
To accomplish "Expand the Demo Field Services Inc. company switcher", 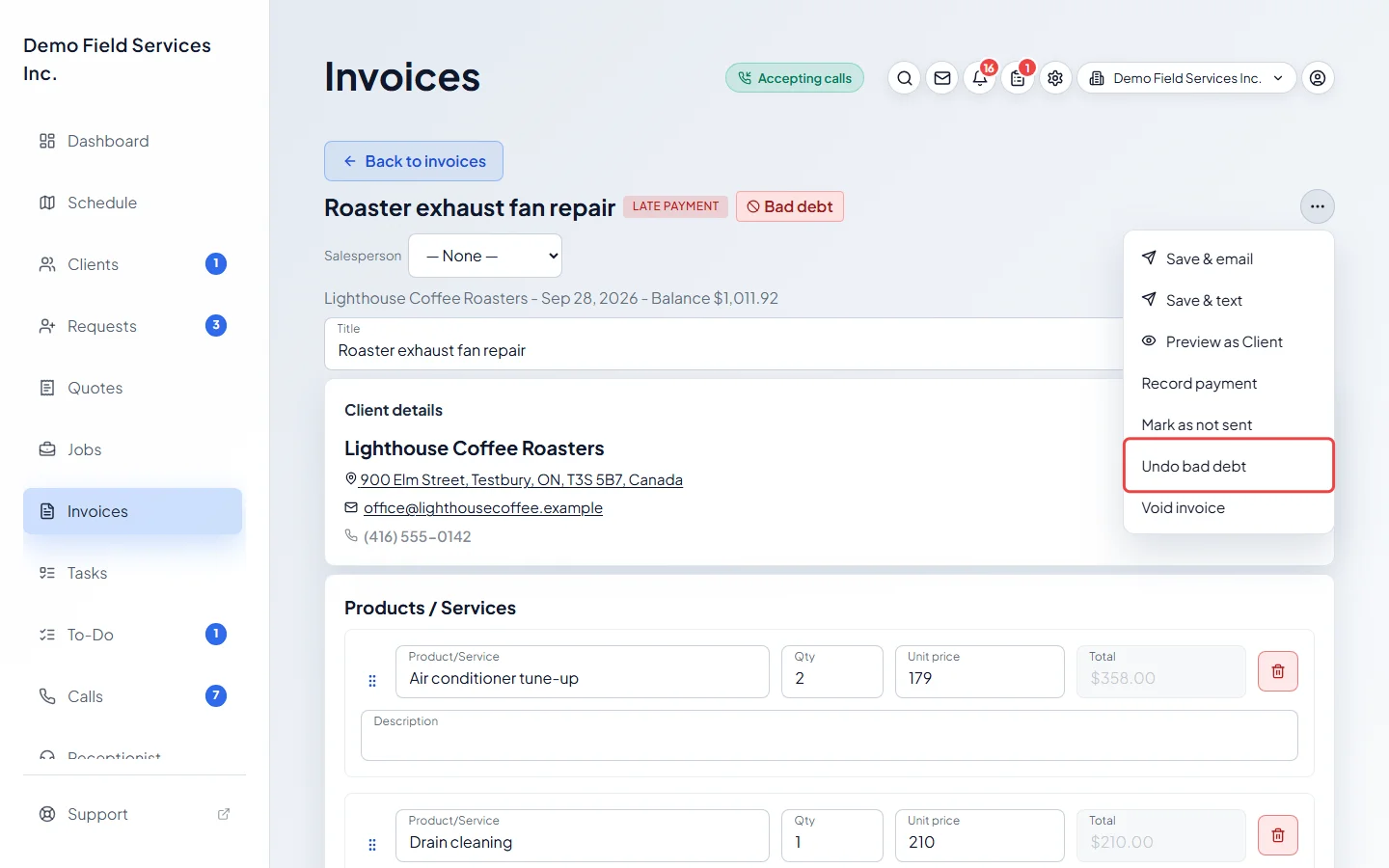I will 1186,78.
